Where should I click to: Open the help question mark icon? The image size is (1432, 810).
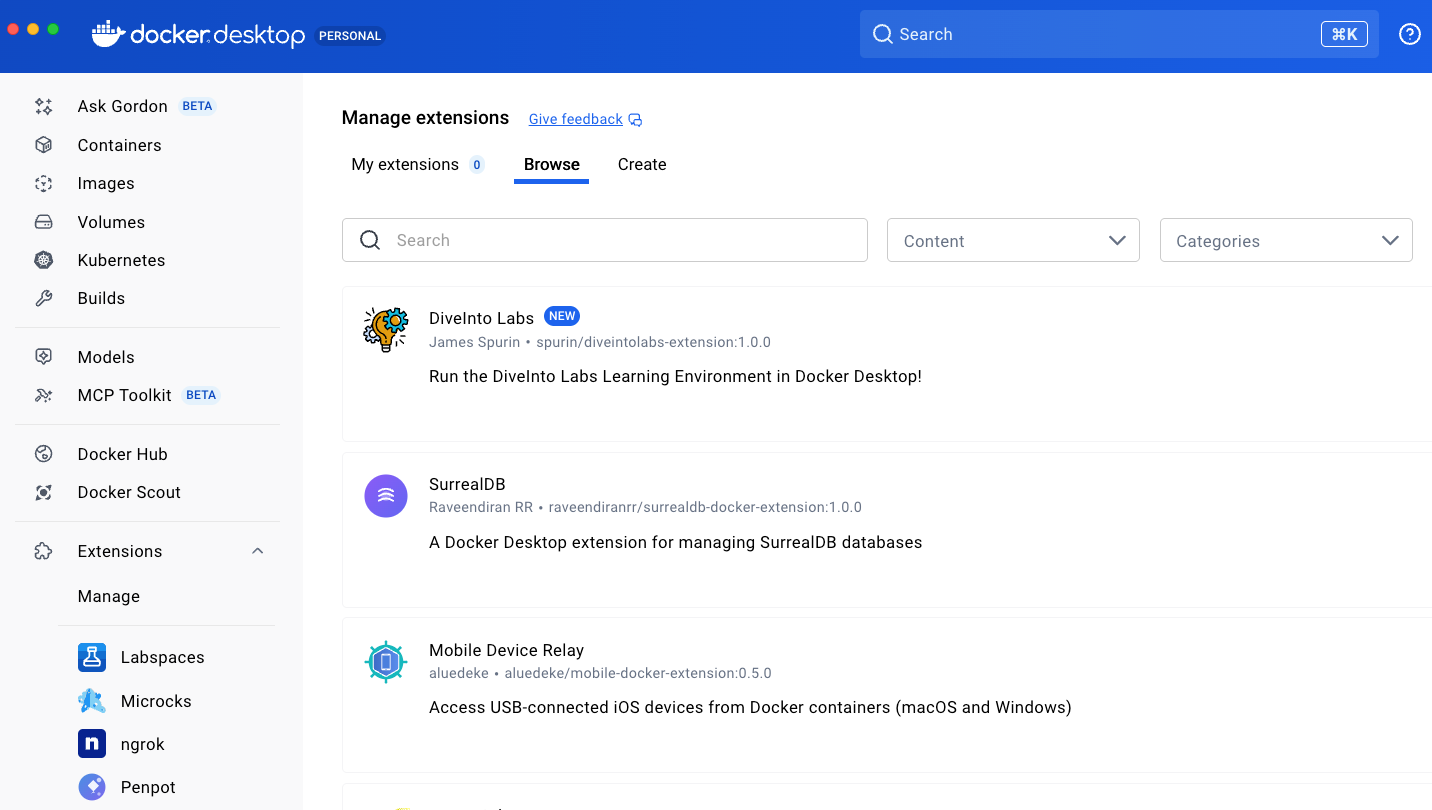(1409, 33)
